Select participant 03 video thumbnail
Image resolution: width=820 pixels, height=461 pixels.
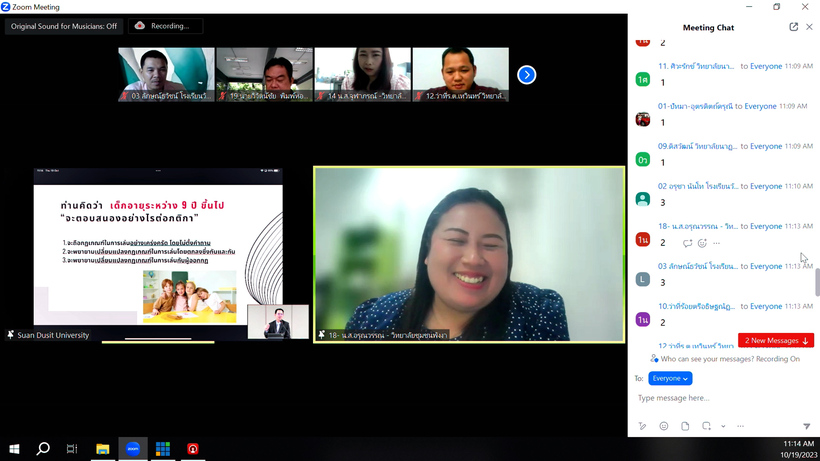[166, 74]
